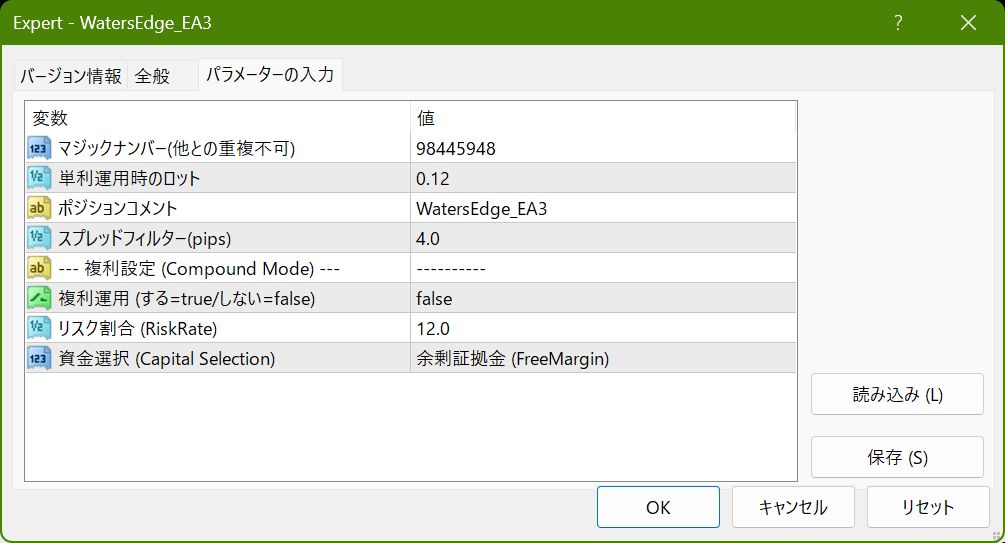
Task: Click the integer icon beside マジックナンバー
Action: [x=39, y=149]
